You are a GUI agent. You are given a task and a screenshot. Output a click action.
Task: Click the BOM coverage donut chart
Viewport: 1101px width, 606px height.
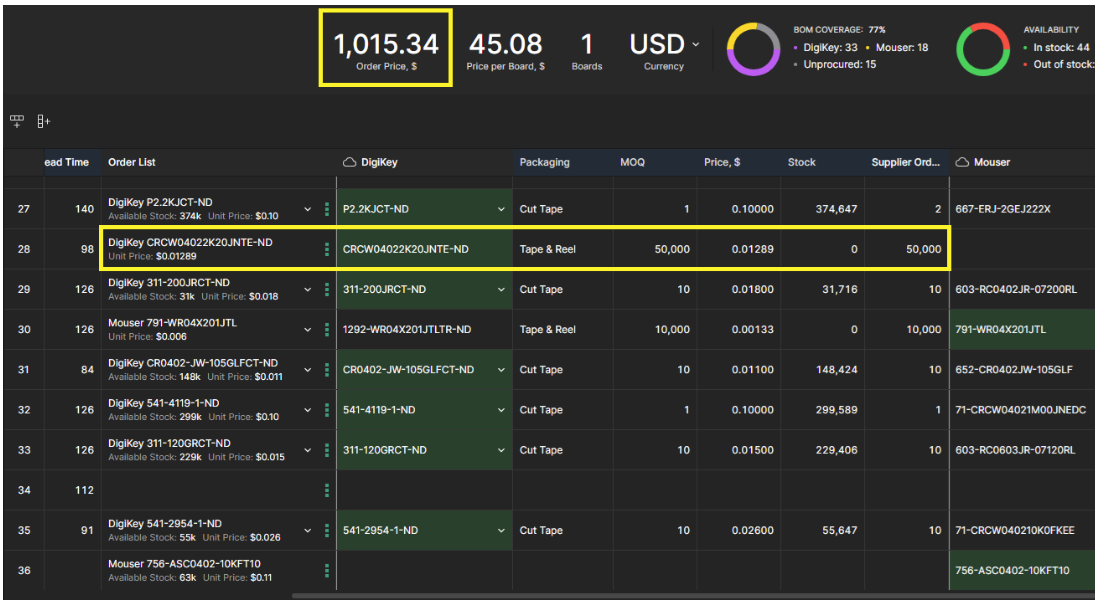(x=753, y=49)
